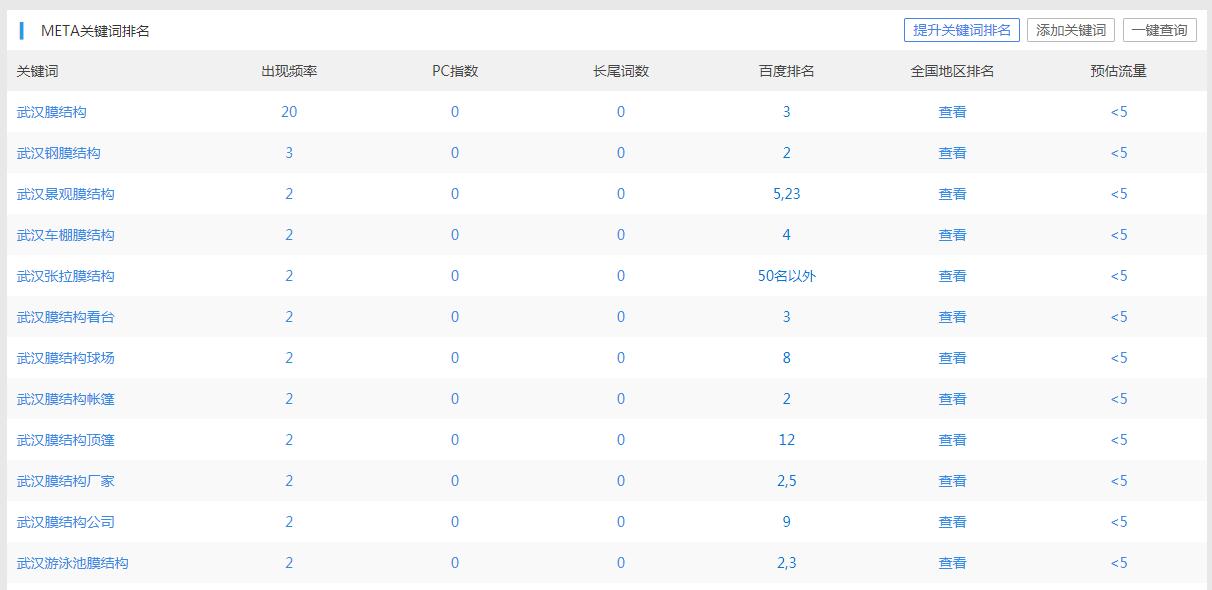This screenshot has height=590, width=1212.
Task: Click frequency value 3 for 武汉钢膜结构
Action: tap(289, 153)
